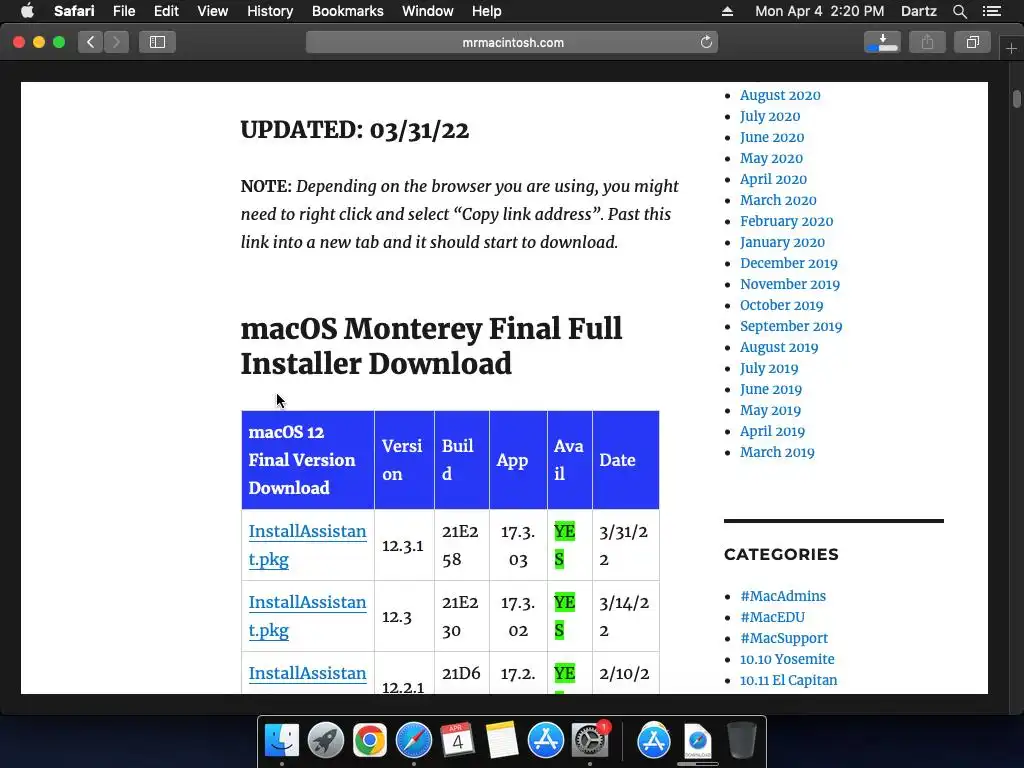Open Safari compass in Dock
Screen dimensions: 1024x768
[413, 741]
